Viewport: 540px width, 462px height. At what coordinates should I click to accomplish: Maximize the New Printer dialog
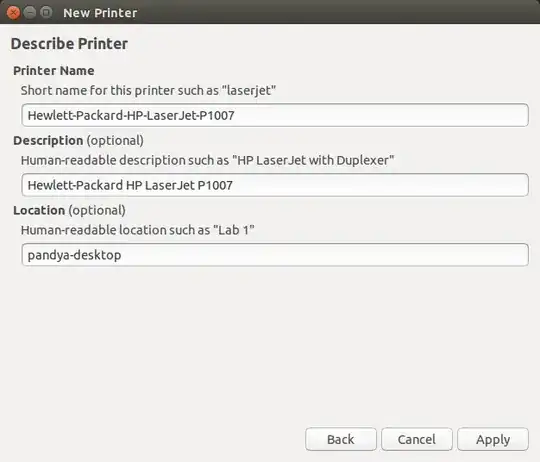point(46,12)
